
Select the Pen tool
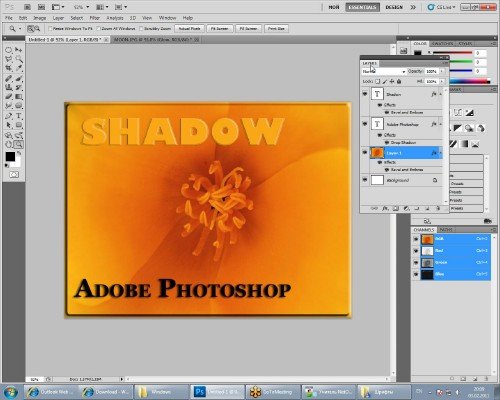click(x=9, y=116)
